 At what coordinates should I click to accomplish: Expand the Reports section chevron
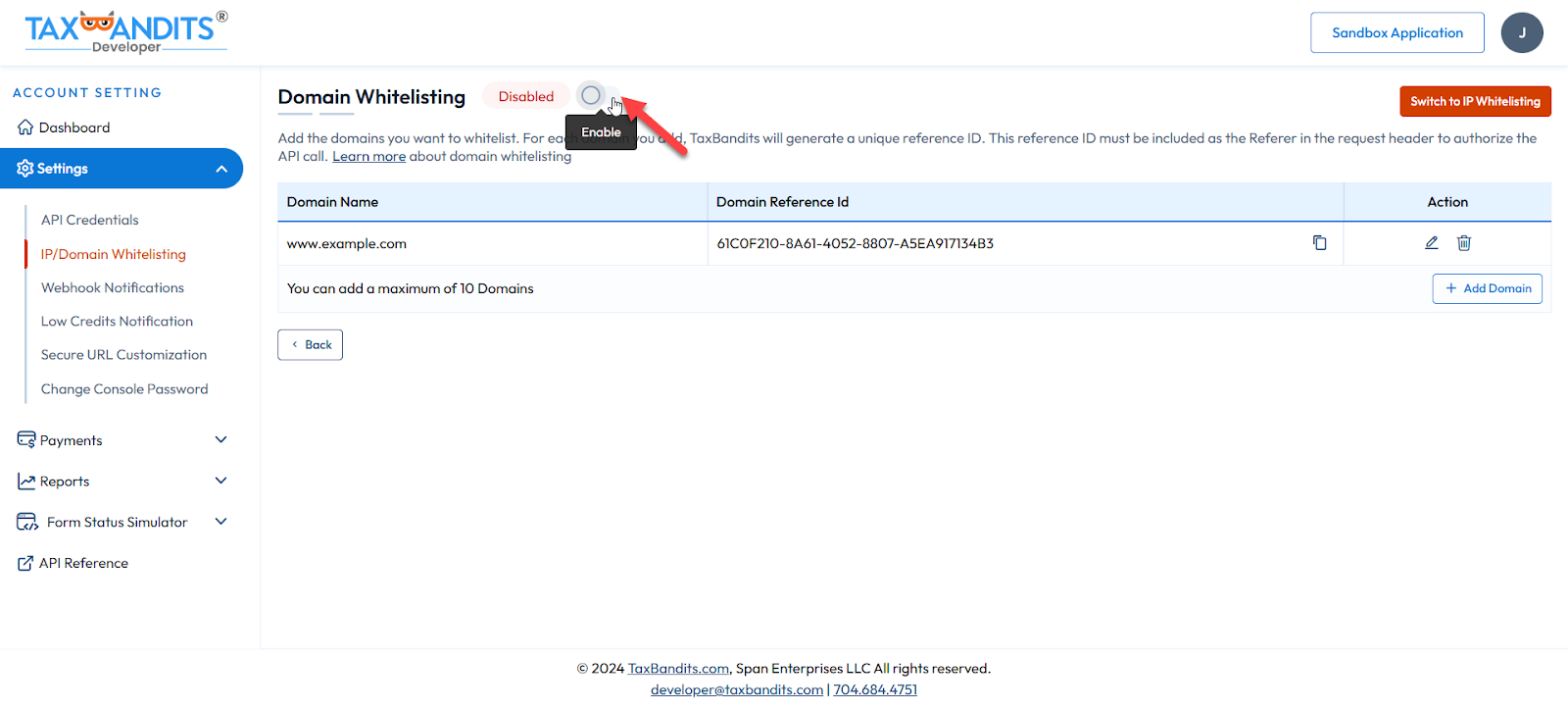[220, 481]
